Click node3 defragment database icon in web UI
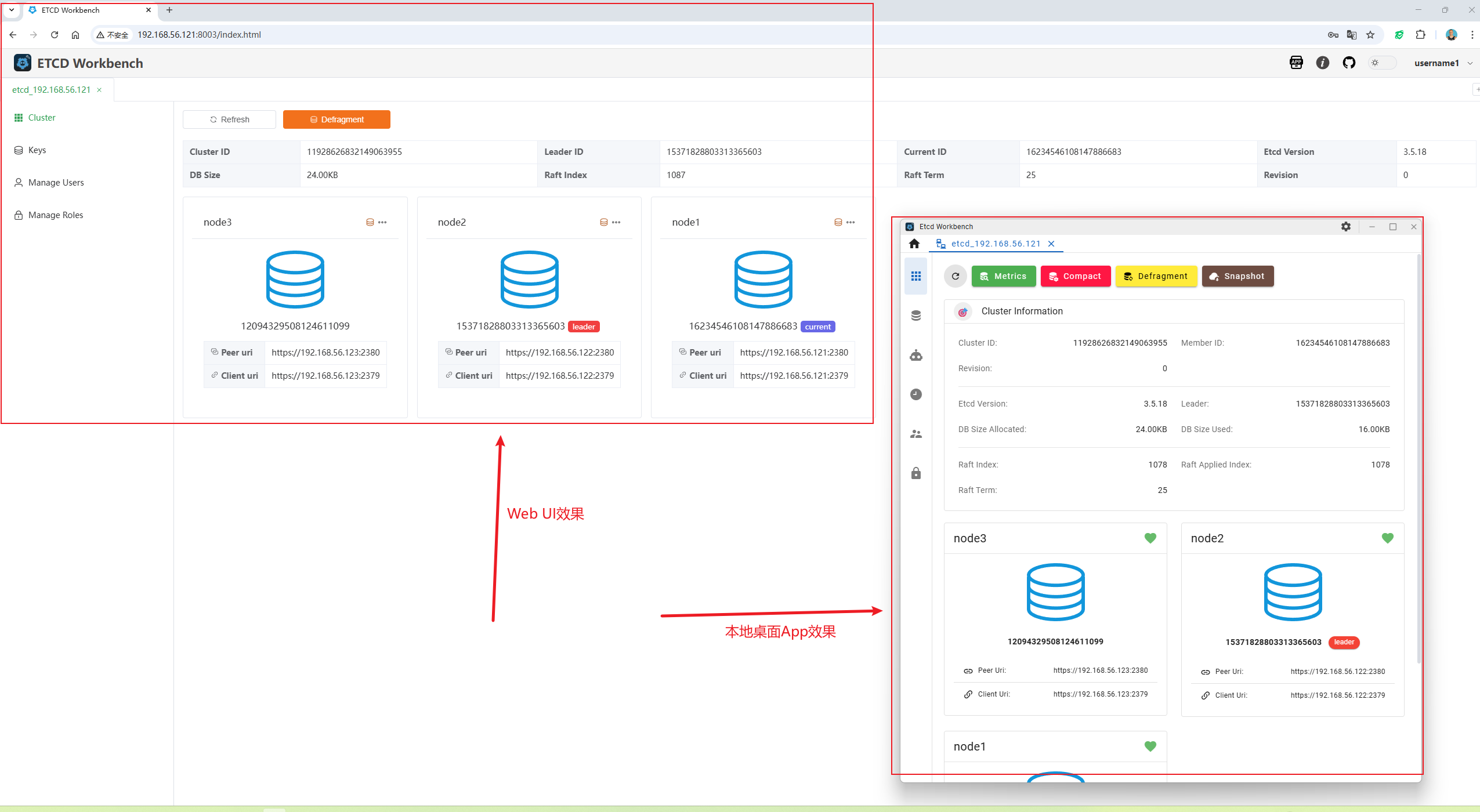The width and height of the screenshot is (1480, 812). [370, 222]
